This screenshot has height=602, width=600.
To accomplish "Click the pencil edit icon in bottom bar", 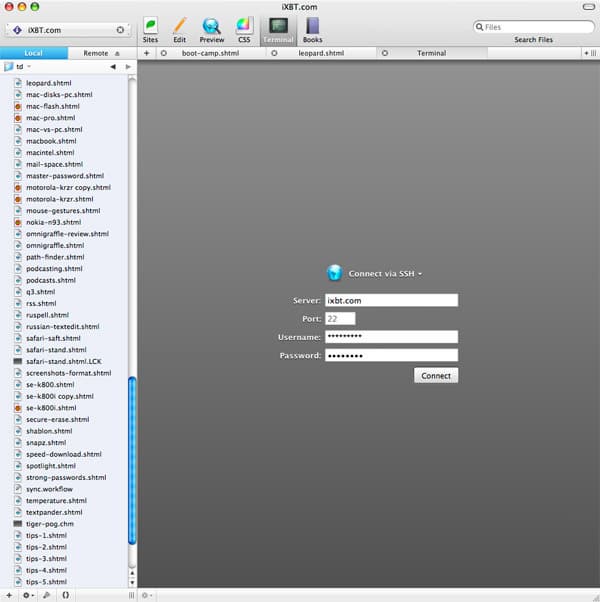I will [x=46, y=595].
